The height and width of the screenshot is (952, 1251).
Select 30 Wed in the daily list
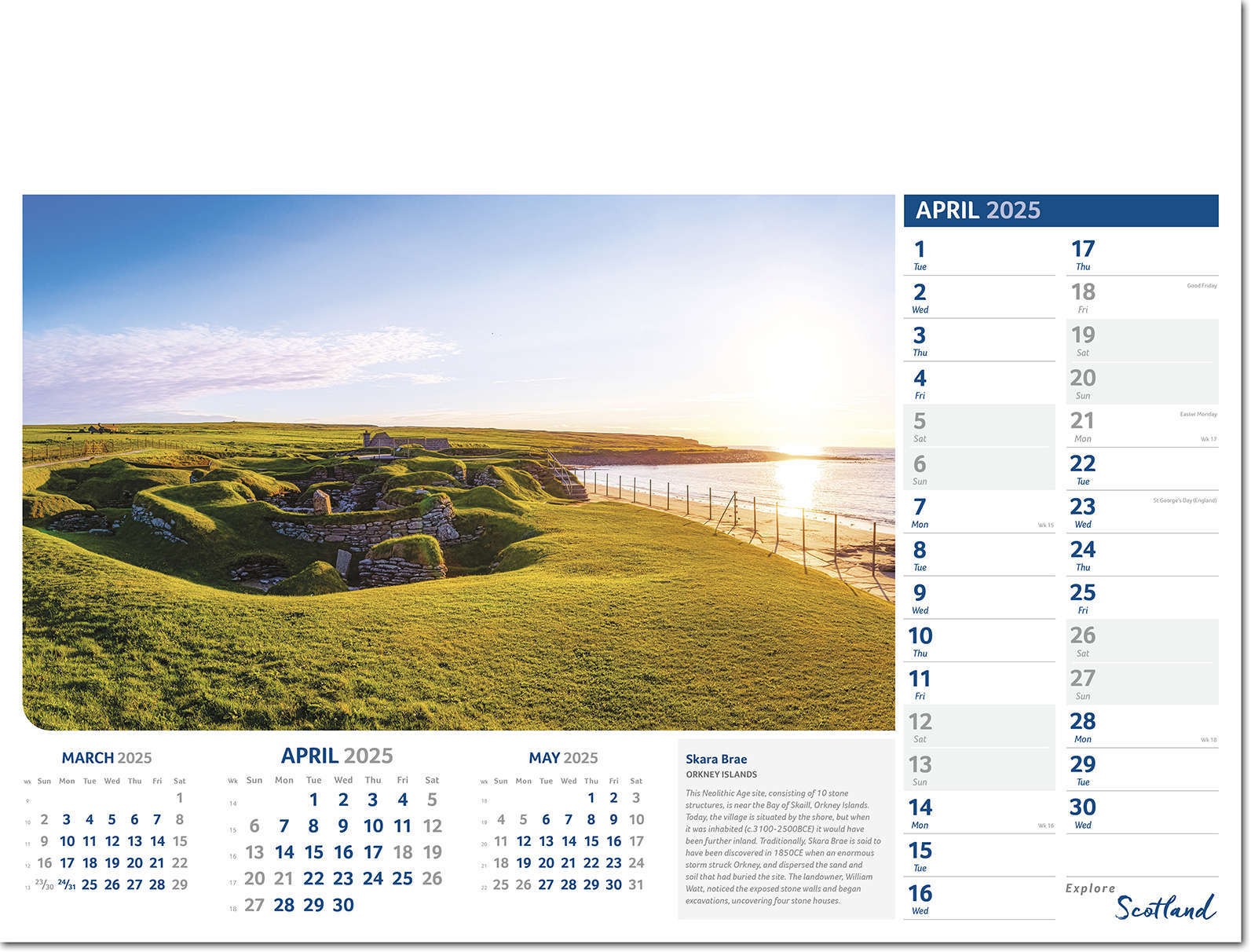coord(1143,813)
